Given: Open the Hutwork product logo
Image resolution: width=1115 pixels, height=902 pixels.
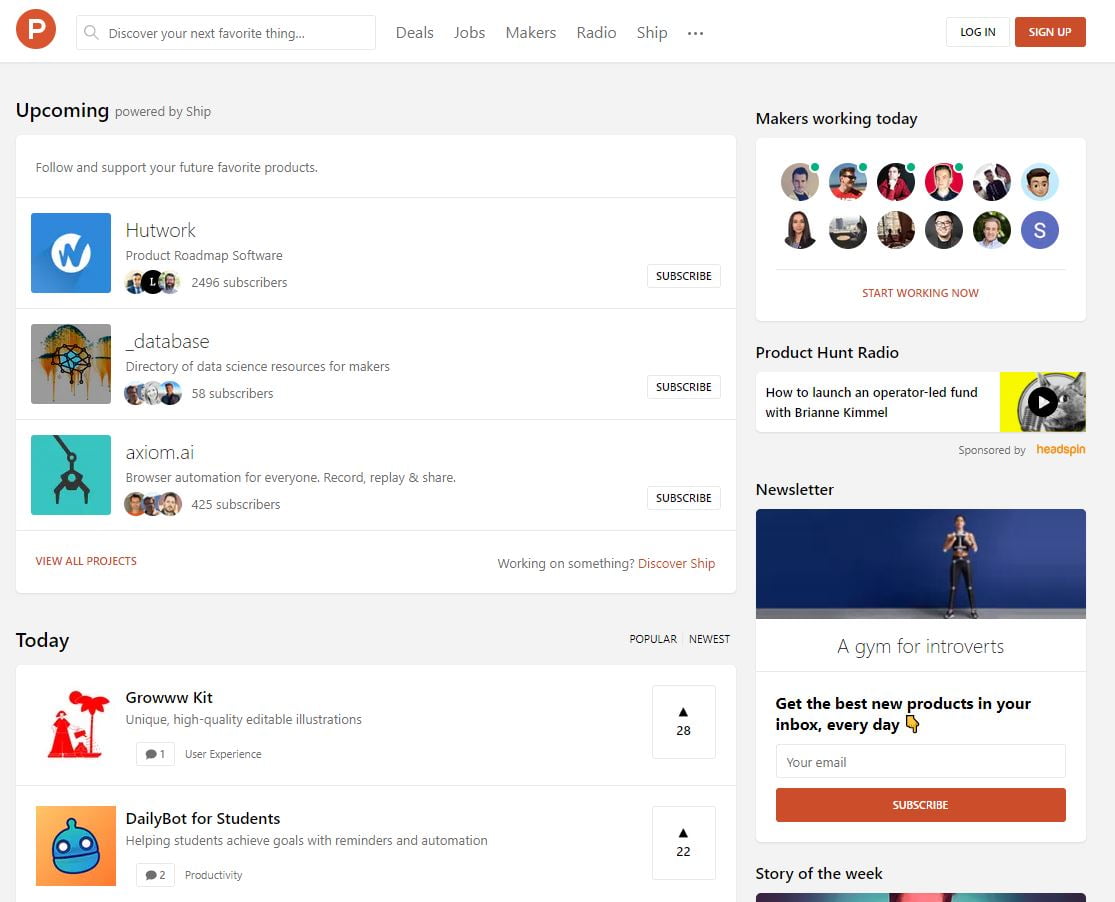Looking at the screenshot, I should point(71,253).
